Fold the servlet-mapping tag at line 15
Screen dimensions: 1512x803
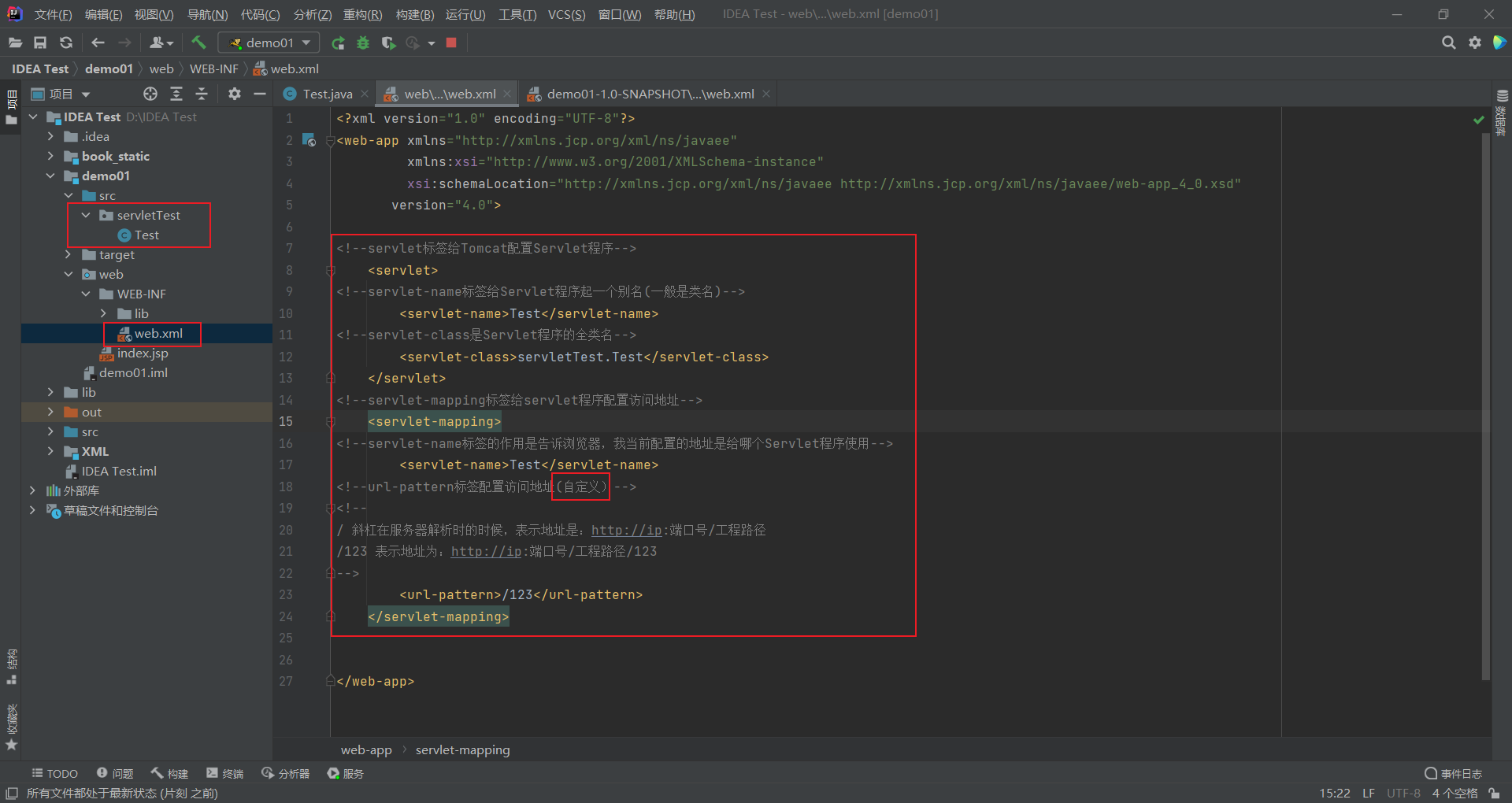tap(331, 422)
